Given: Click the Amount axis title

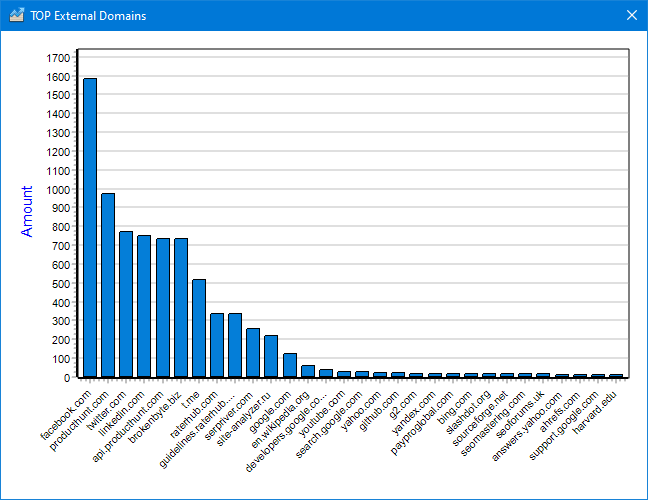Looking at the screenshot, I should point(27,211).
